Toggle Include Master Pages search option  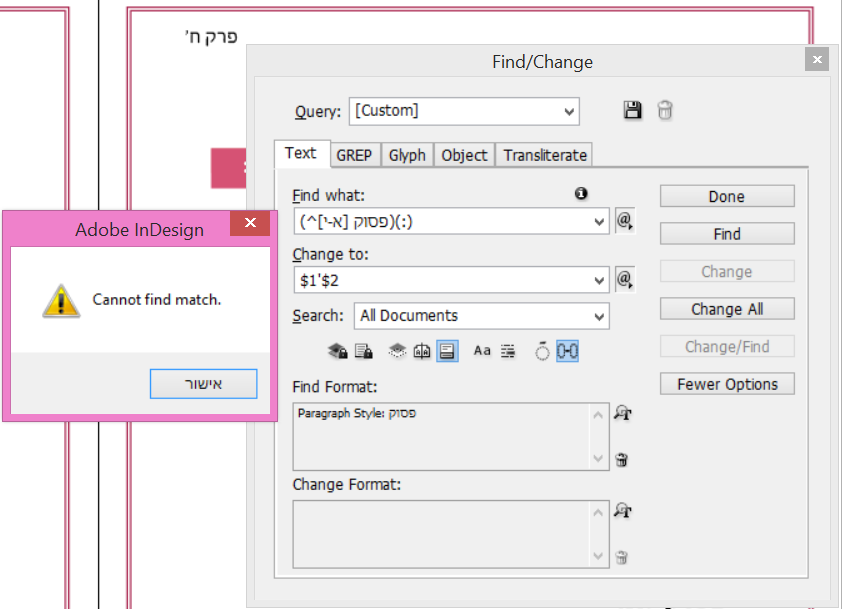click(x=422, y=351)
